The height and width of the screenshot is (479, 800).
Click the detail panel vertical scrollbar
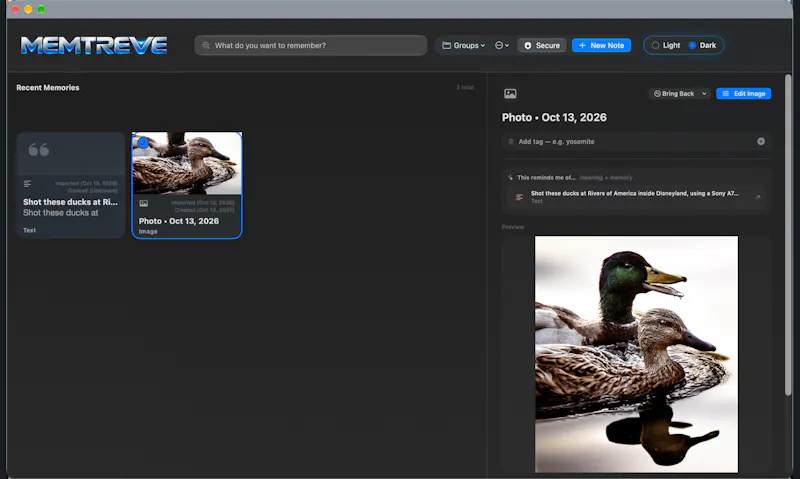click(788, 235)
